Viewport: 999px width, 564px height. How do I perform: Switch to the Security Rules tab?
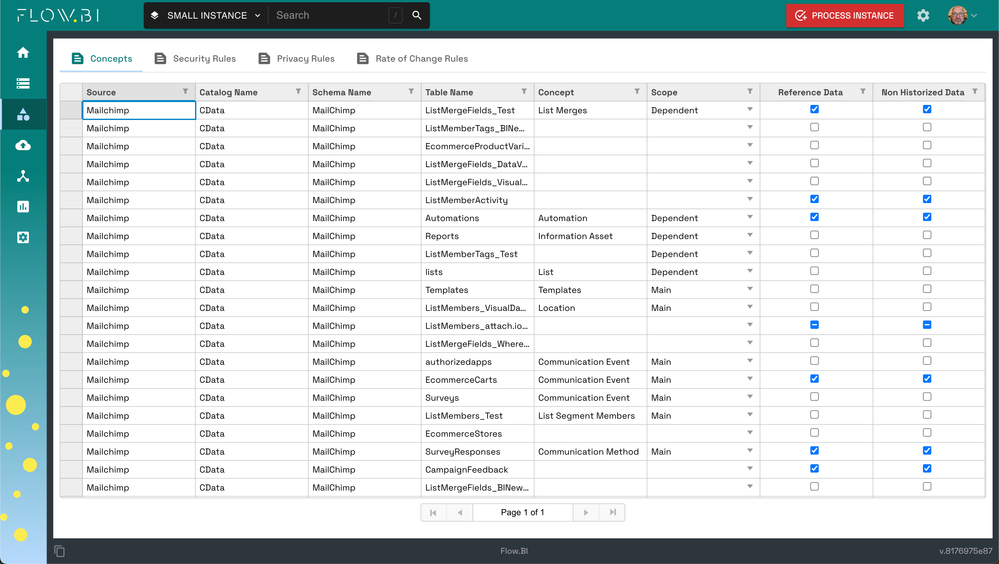pyautogui.click(x=195, y=59)
